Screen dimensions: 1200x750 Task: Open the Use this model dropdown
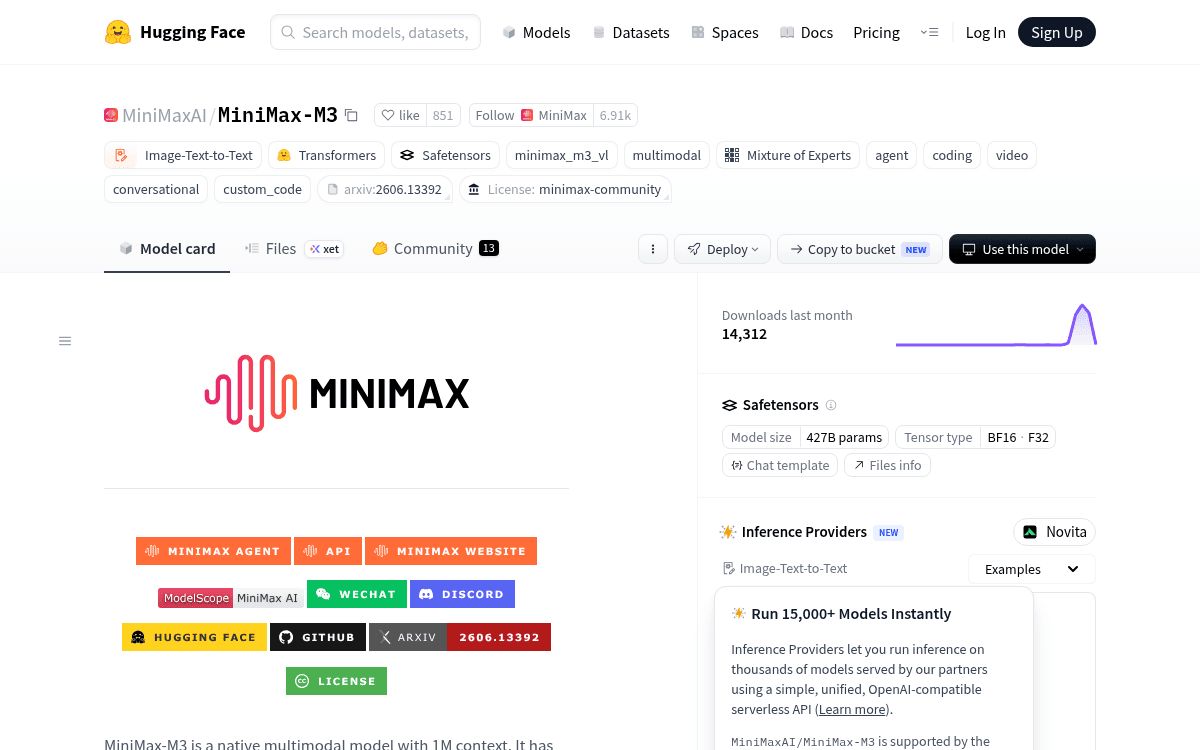(1022, 249)
